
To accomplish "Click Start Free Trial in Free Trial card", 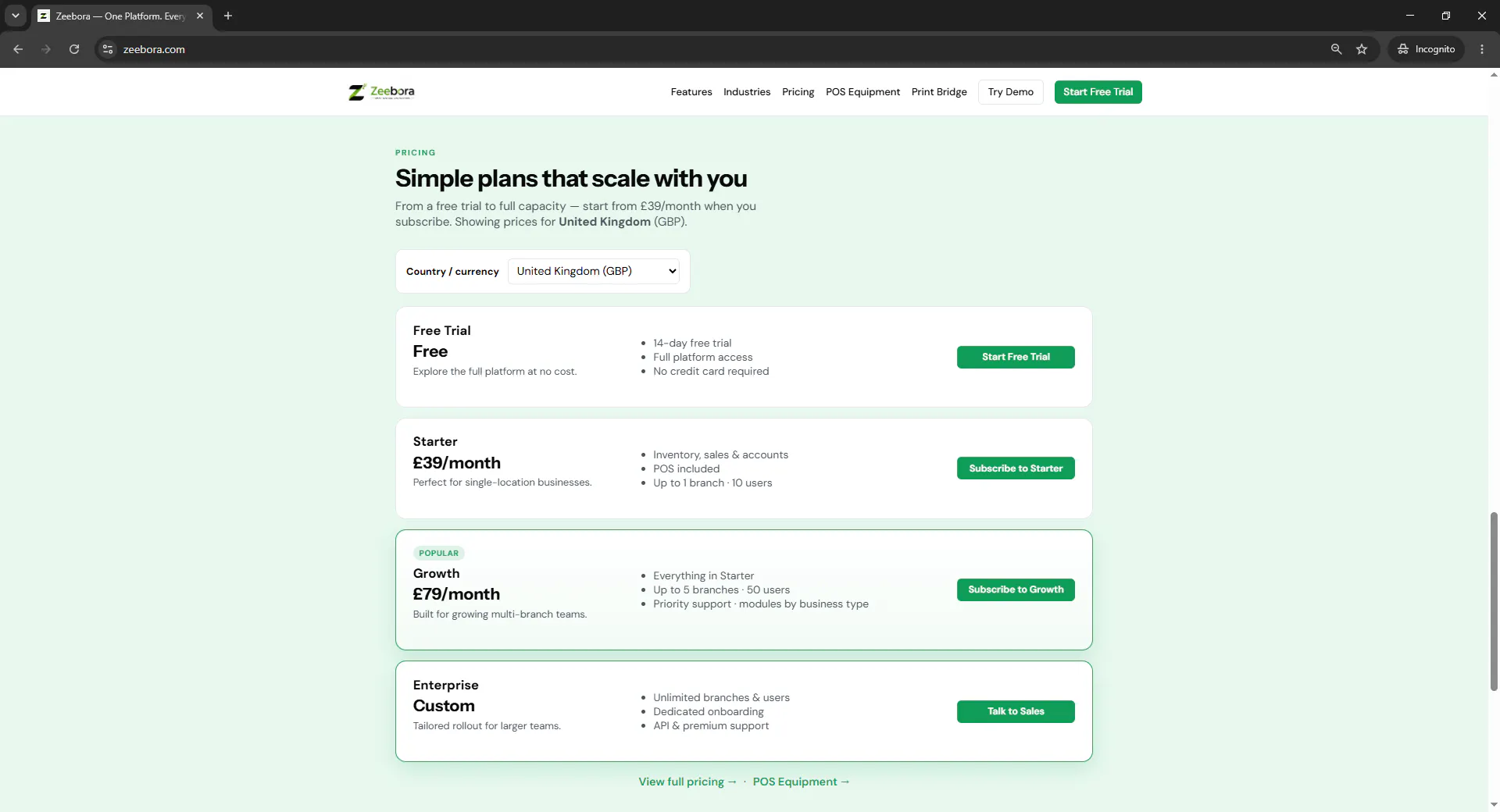I will click(1016, 357).
